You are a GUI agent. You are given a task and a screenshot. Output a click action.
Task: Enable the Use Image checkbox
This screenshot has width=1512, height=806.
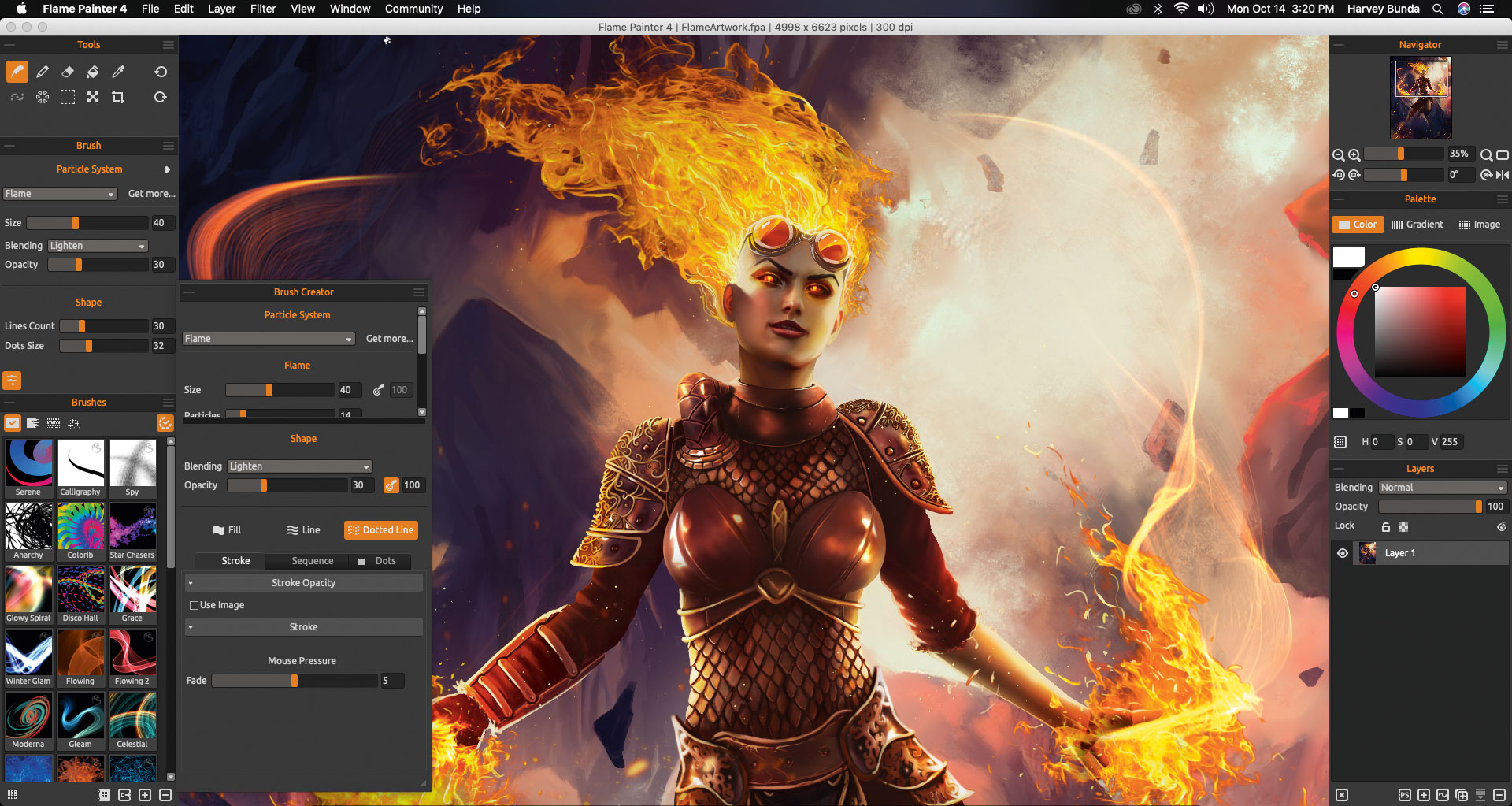tap(194, 605)
